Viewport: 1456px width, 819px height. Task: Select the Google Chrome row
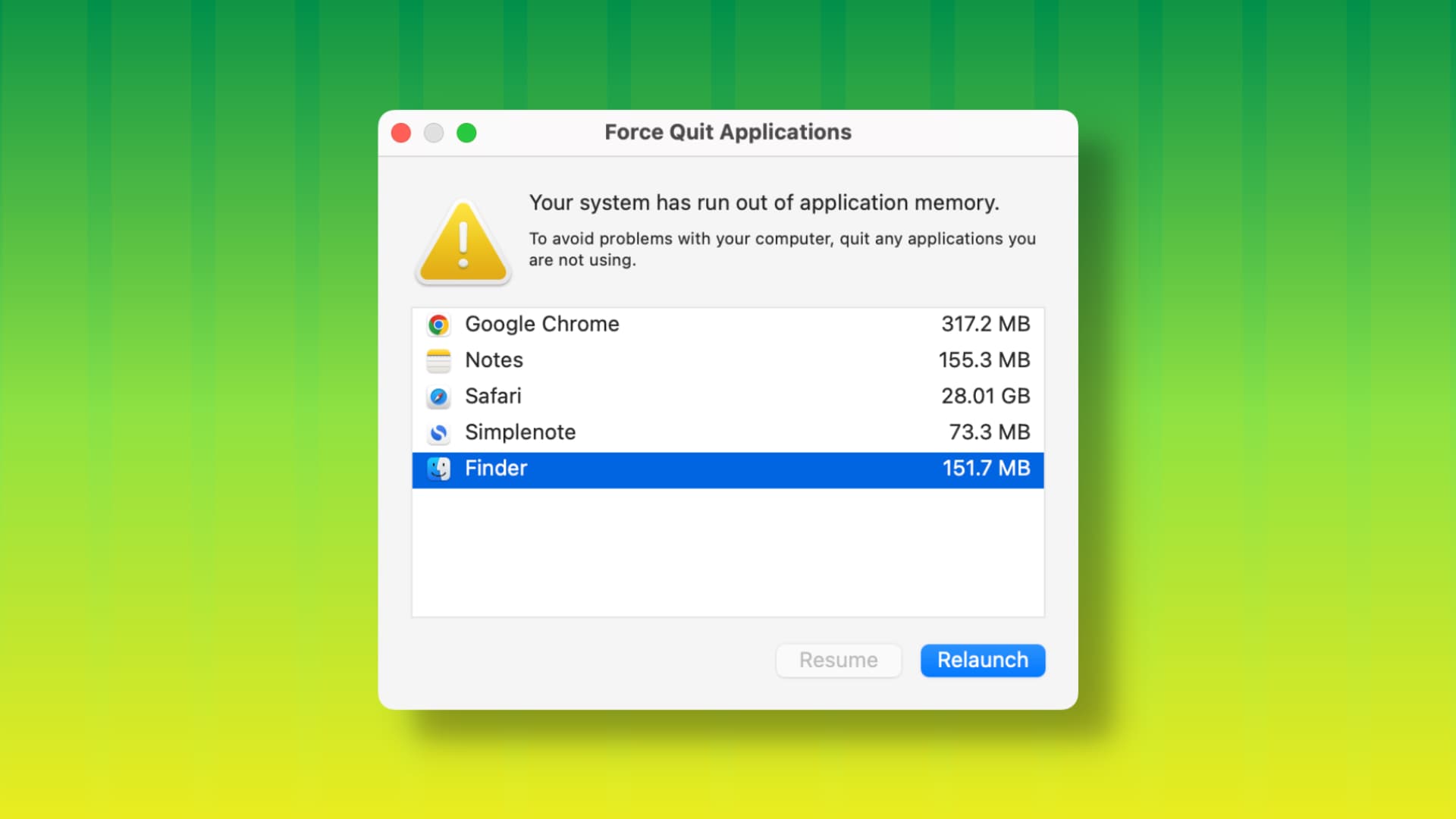point(728,325)
